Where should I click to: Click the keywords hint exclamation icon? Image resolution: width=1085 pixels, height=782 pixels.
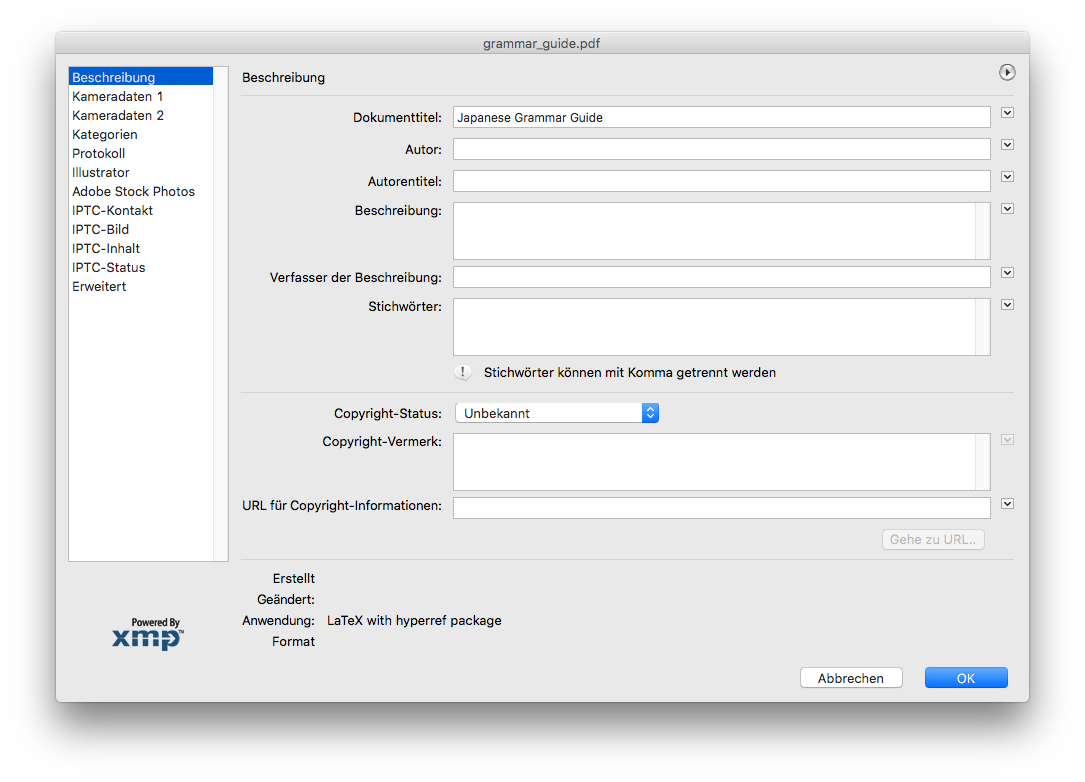coord(463,372)
